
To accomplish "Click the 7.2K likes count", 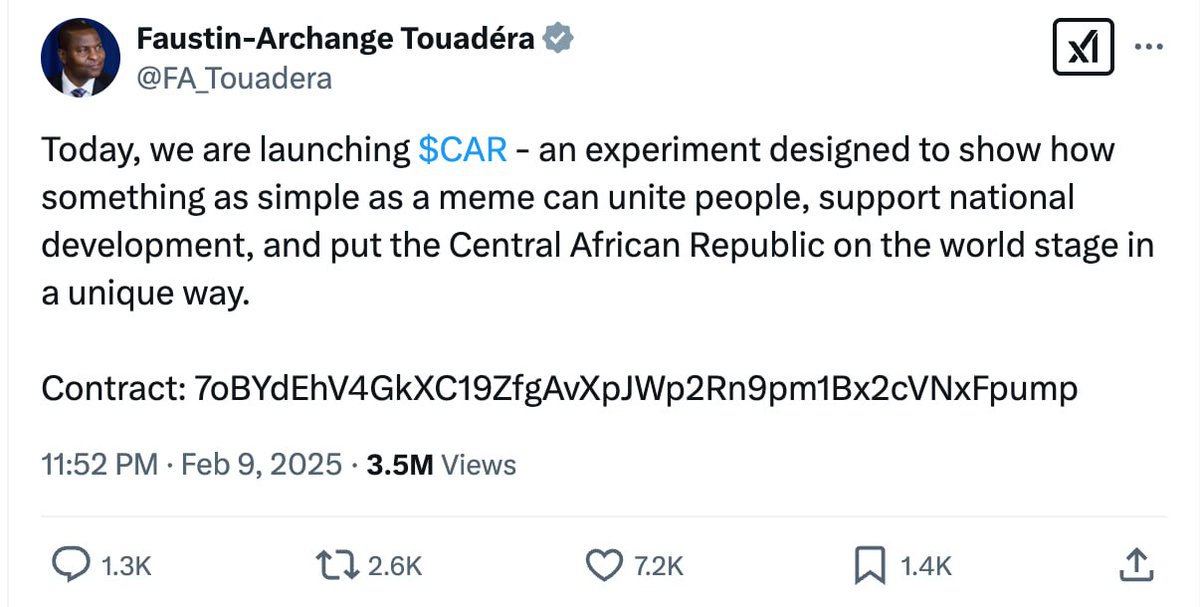I will point(659,566).
